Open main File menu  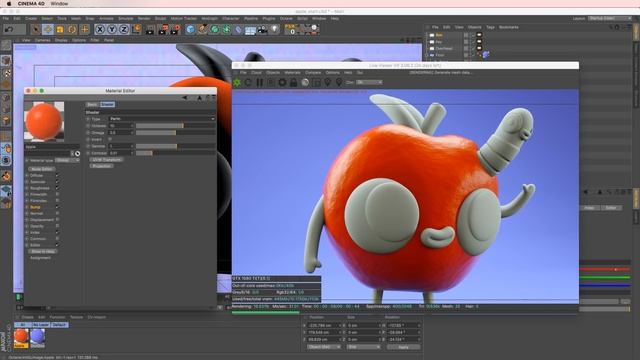coord(6,18)
